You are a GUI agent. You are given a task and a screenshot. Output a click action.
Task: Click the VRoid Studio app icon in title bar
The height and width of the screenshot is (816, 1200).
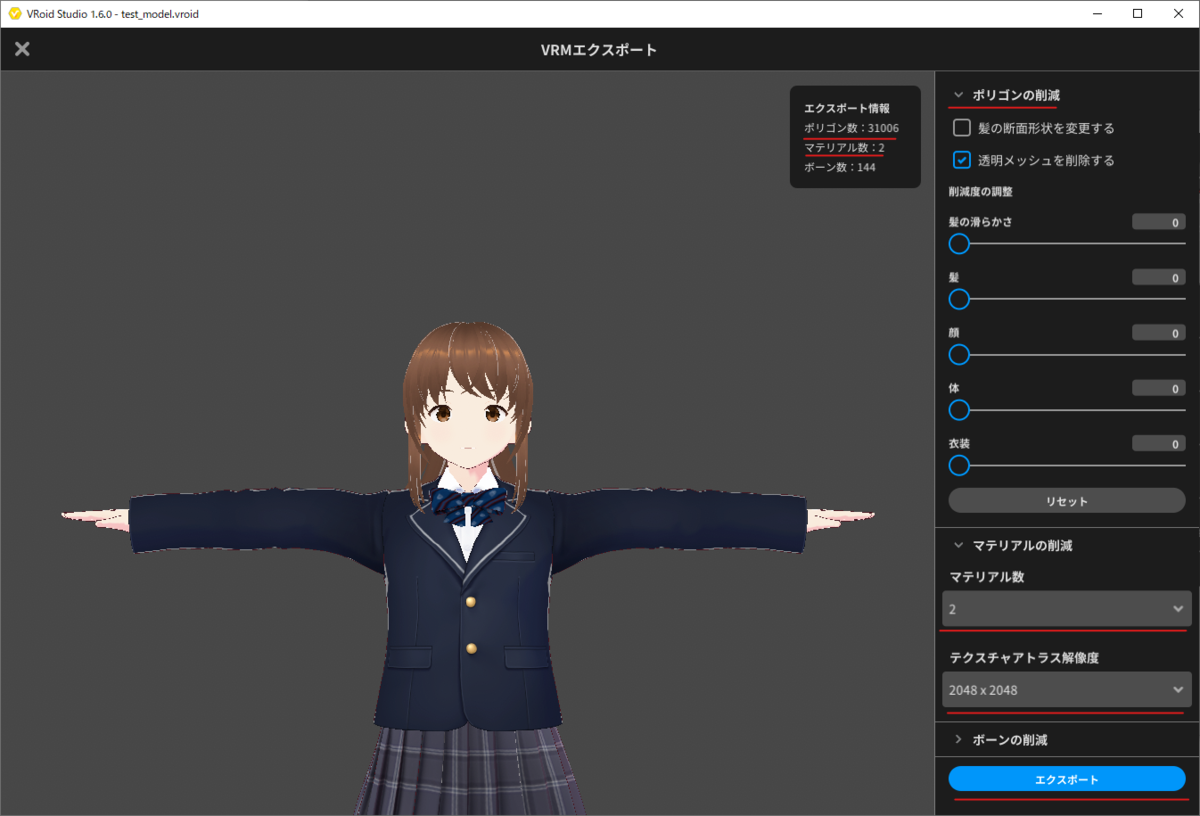pos(14,14)
